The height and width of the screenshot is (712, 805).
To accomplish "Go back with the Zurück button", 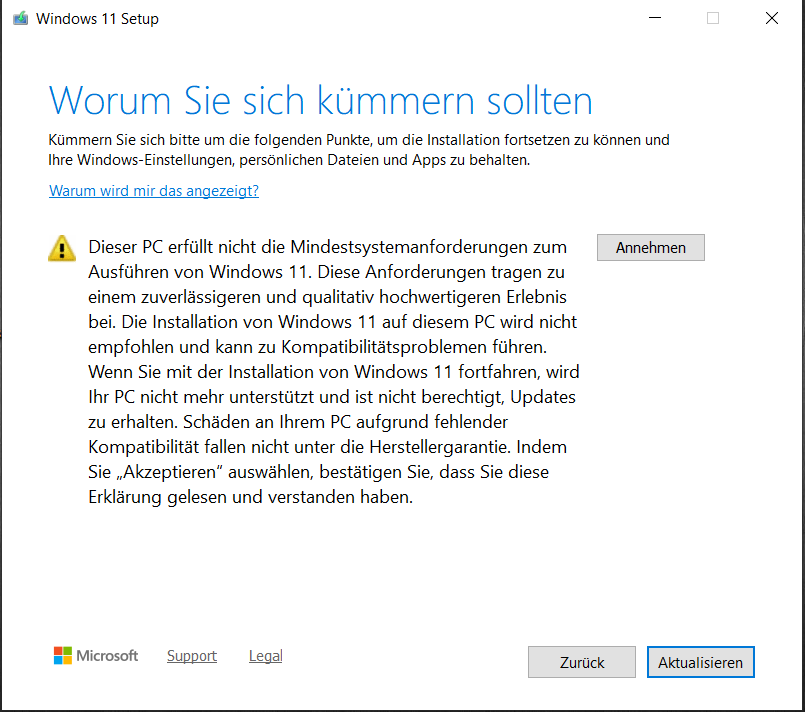I will click(582, 662).
